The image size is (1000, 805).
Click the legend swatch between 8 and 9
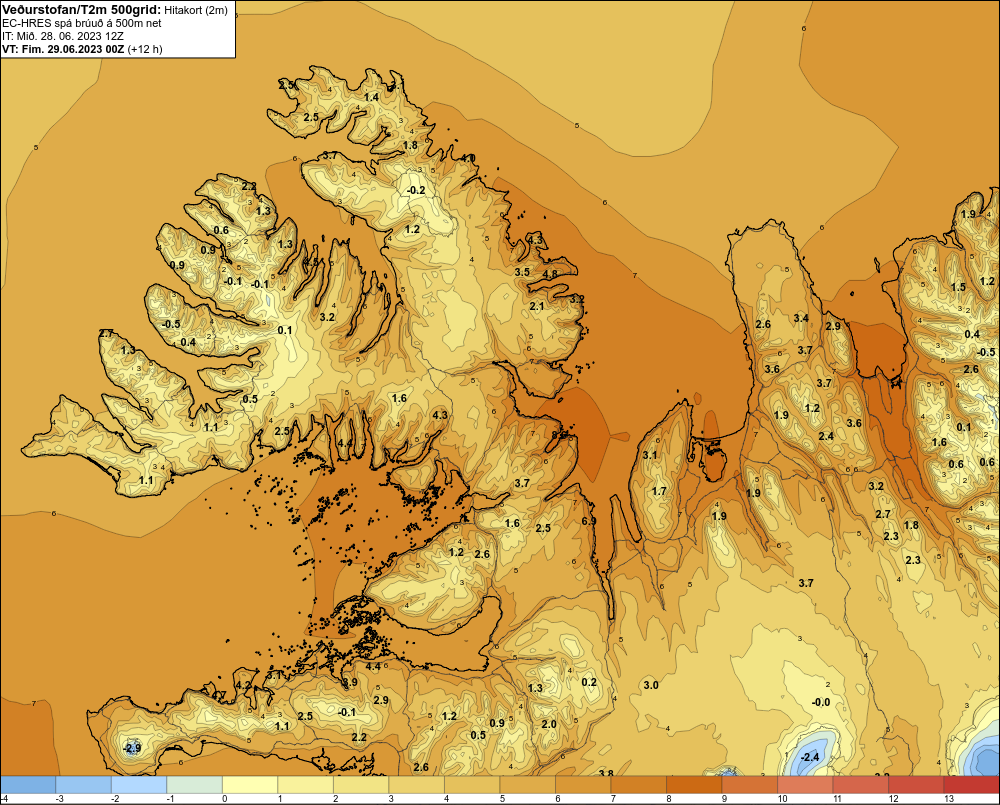(694, 785)
